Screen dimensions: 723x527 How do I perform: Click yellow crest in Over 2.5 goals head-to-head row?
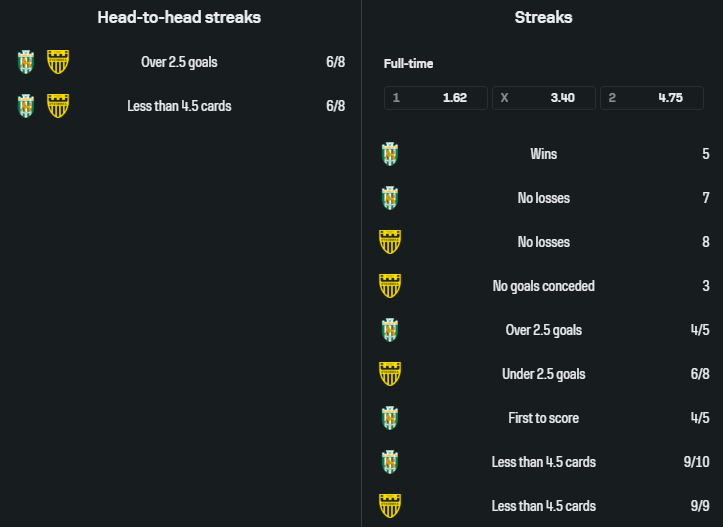tap(58, 62)
